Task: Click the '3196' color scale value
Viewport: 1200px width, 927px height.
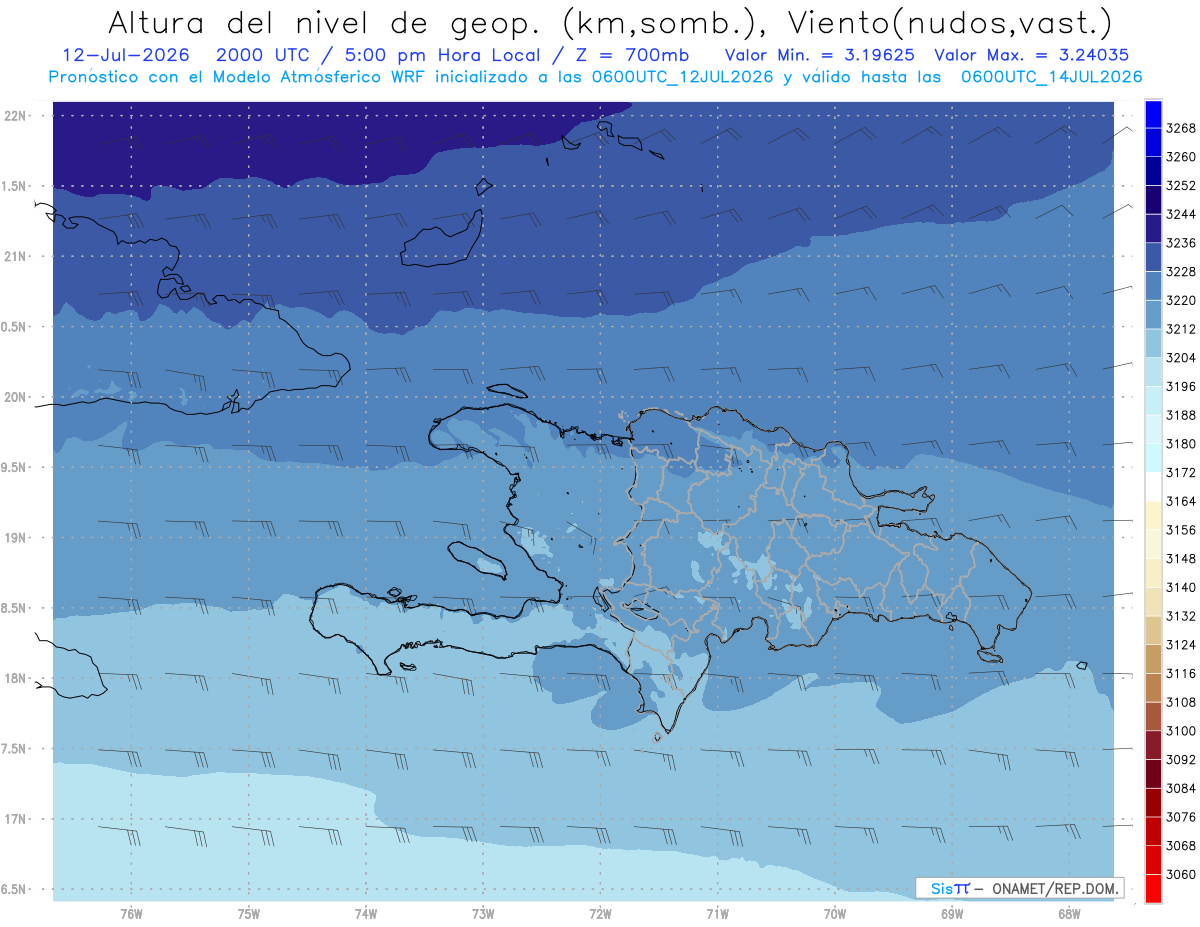Action: pyautogui.click(x=1181, y=386)
